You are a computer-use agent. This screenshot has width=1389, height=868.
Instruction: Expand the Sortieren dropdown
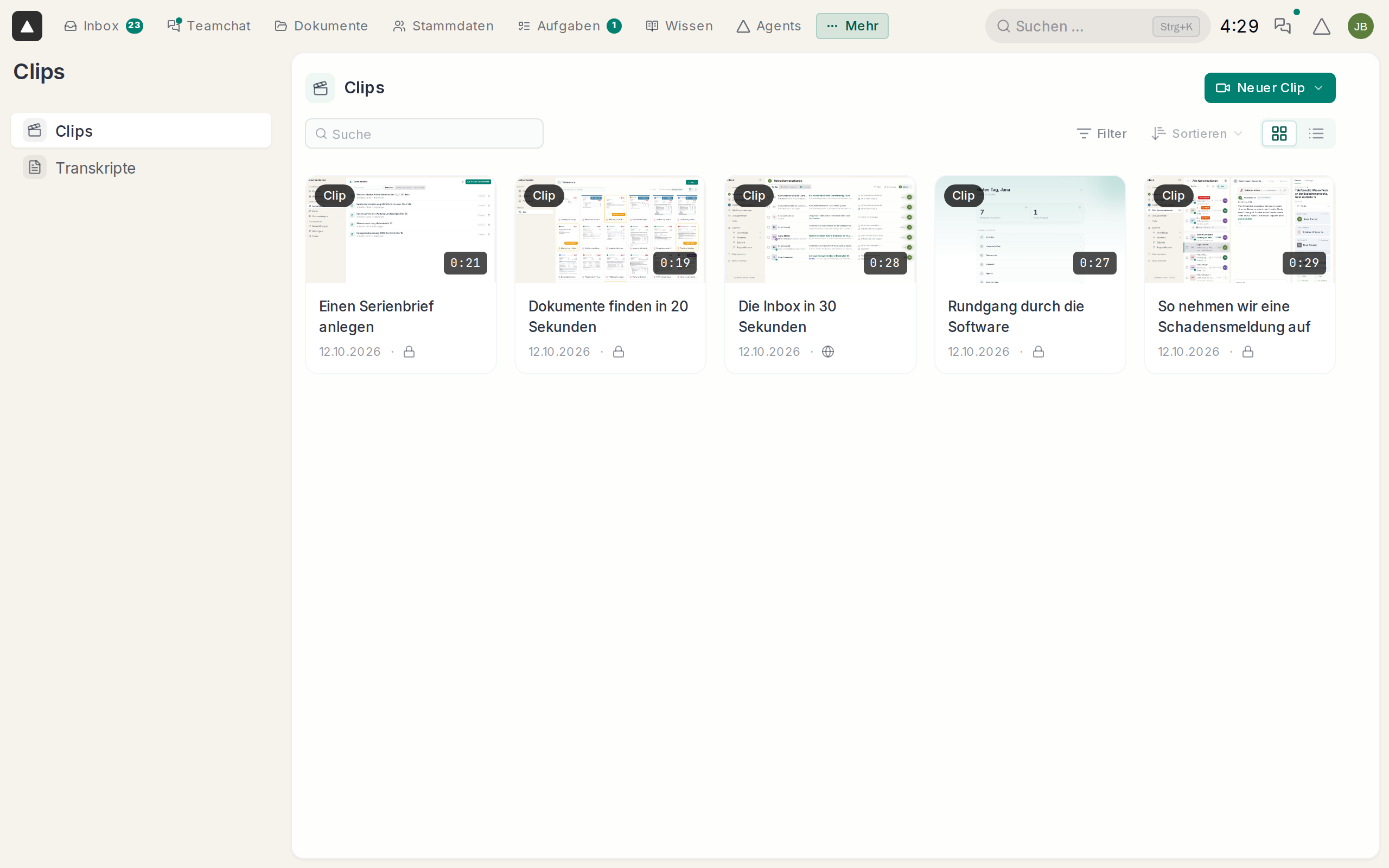[1197, 134]
